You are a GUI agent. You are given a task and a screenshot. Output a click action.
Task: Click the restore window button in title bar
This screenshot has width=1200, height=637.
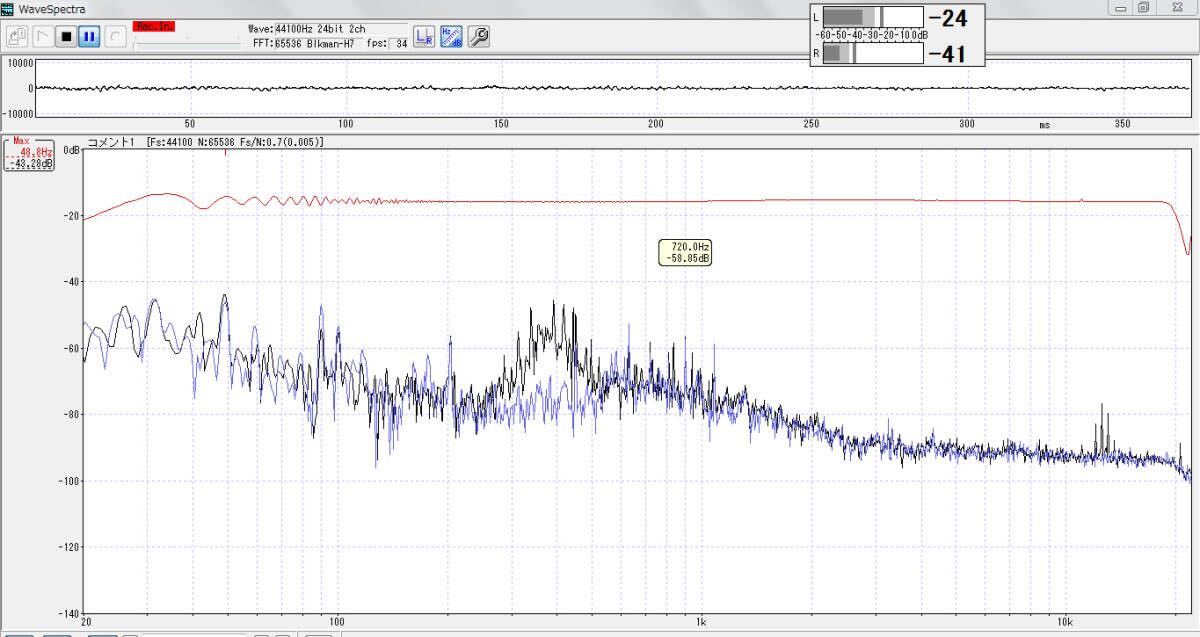1143,7
